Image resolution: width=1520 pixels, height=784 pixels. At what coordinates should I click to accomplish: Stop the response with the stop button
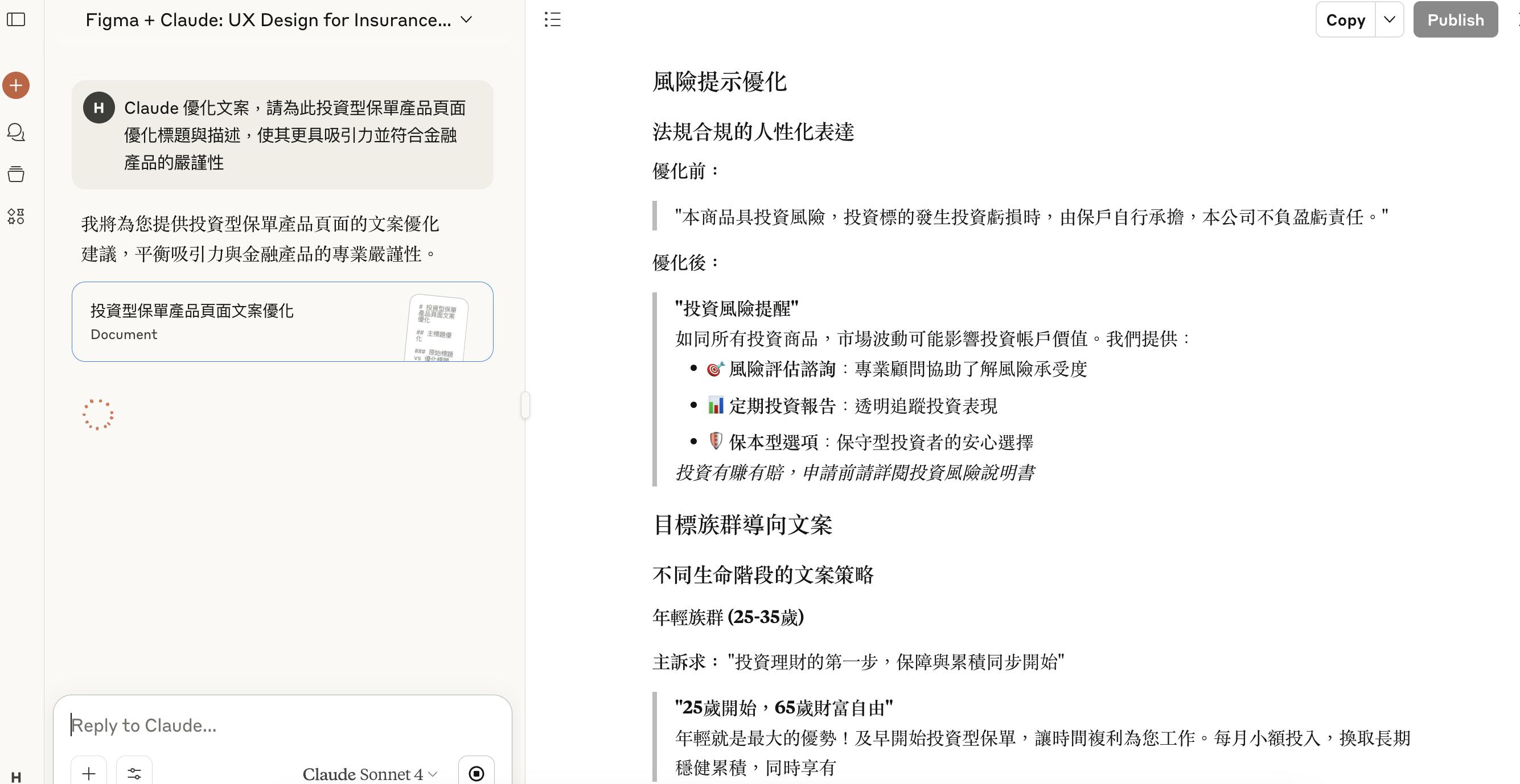pyautogui.click(x=476, y=773)
